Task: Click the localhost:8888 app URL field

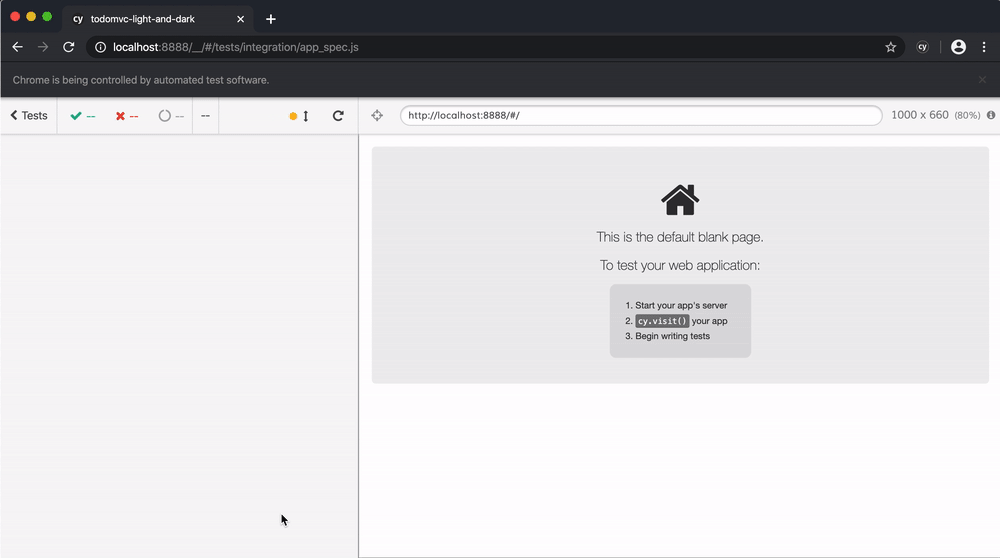Action: tap(640, 116)
